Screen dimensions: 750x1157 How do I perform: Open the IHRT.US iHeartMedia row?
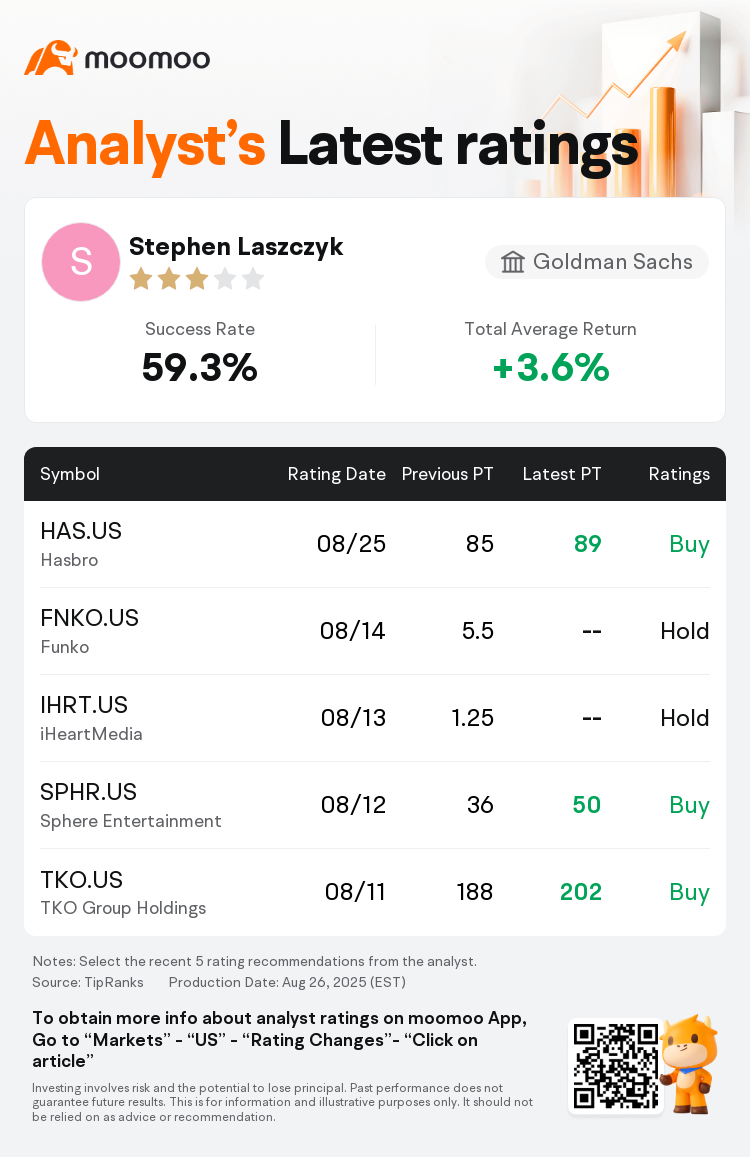375,718
